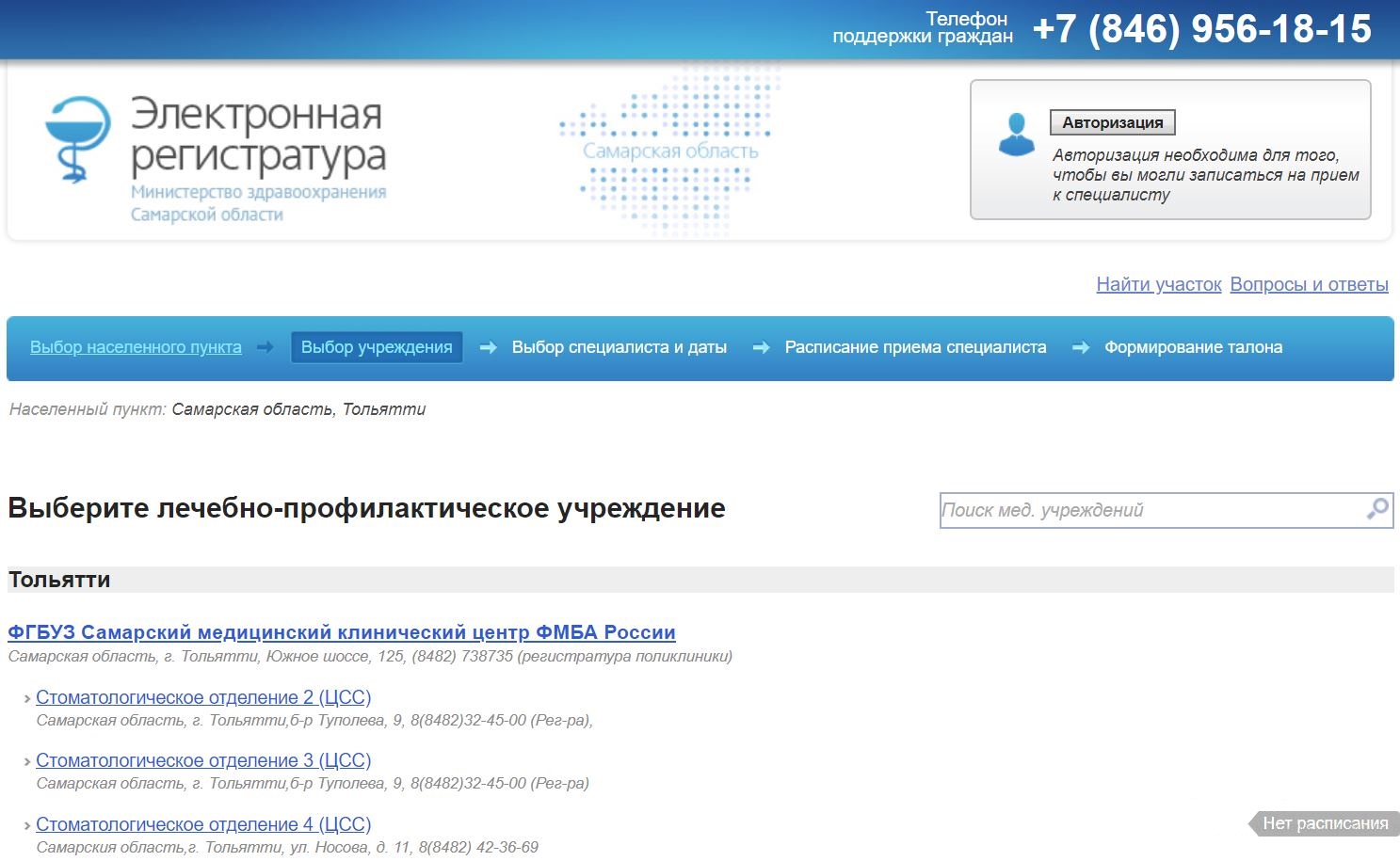Click chevron beside Стоматологическое отделение 3
The height and width of the screenshot is (861, 1400).
pyautogui.click(x=27, y=762)
